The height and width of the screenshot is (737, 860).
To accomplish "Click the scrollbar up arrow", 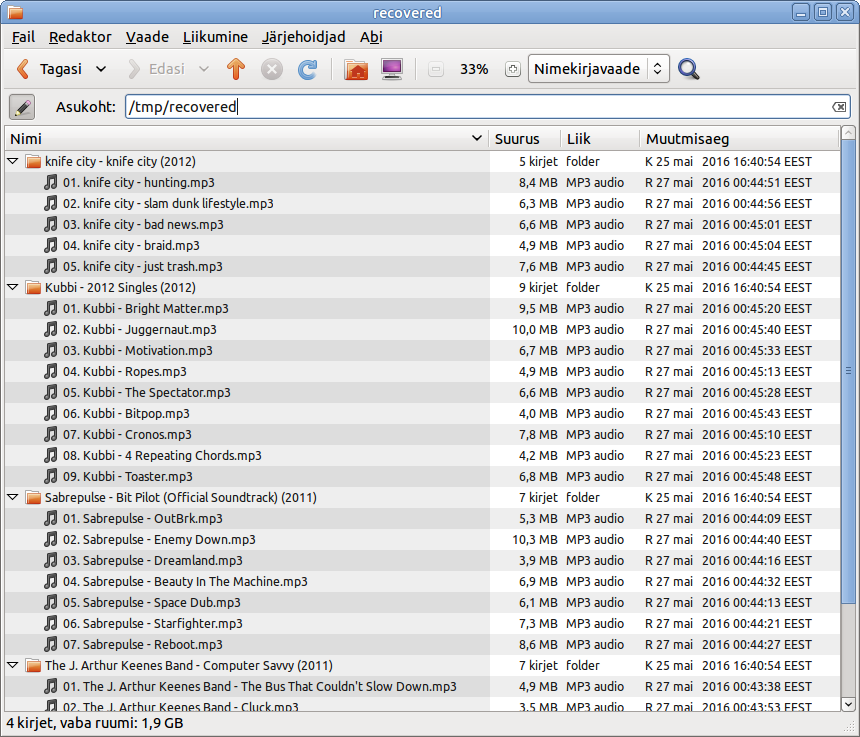I will [x=848, y=133].
